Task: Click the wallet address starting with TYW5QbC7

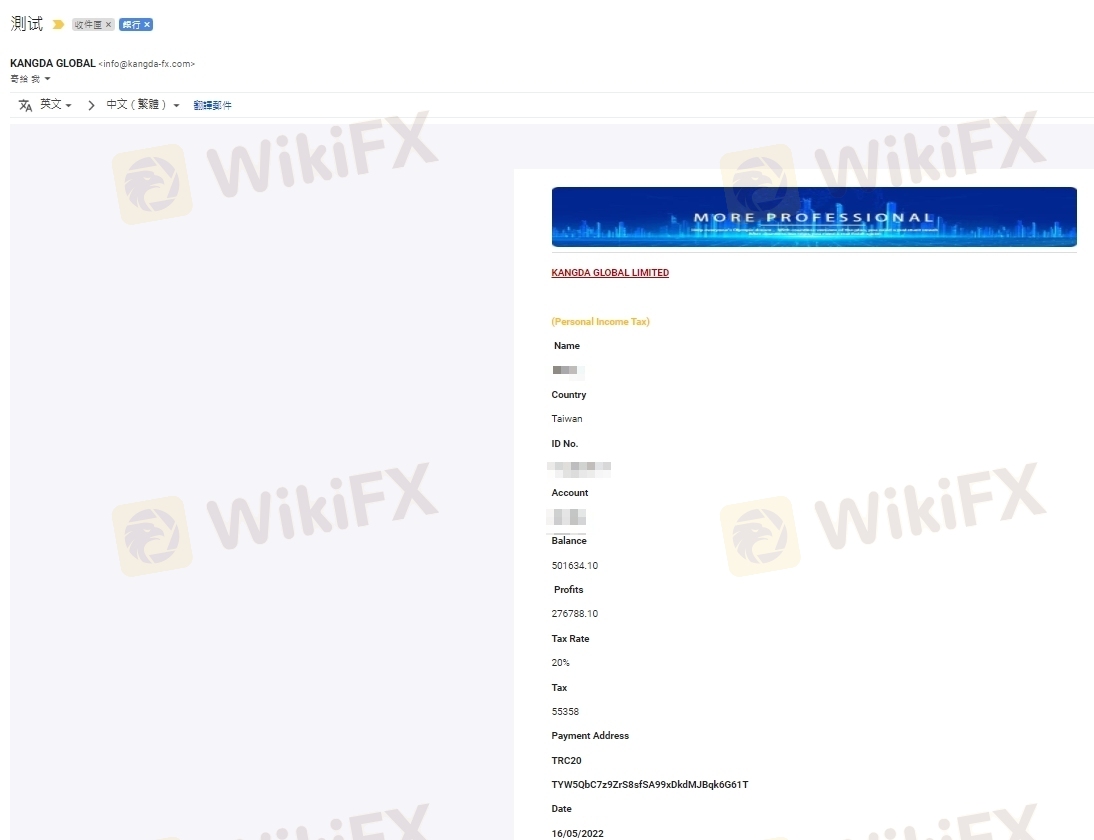Action: point(650,785)
